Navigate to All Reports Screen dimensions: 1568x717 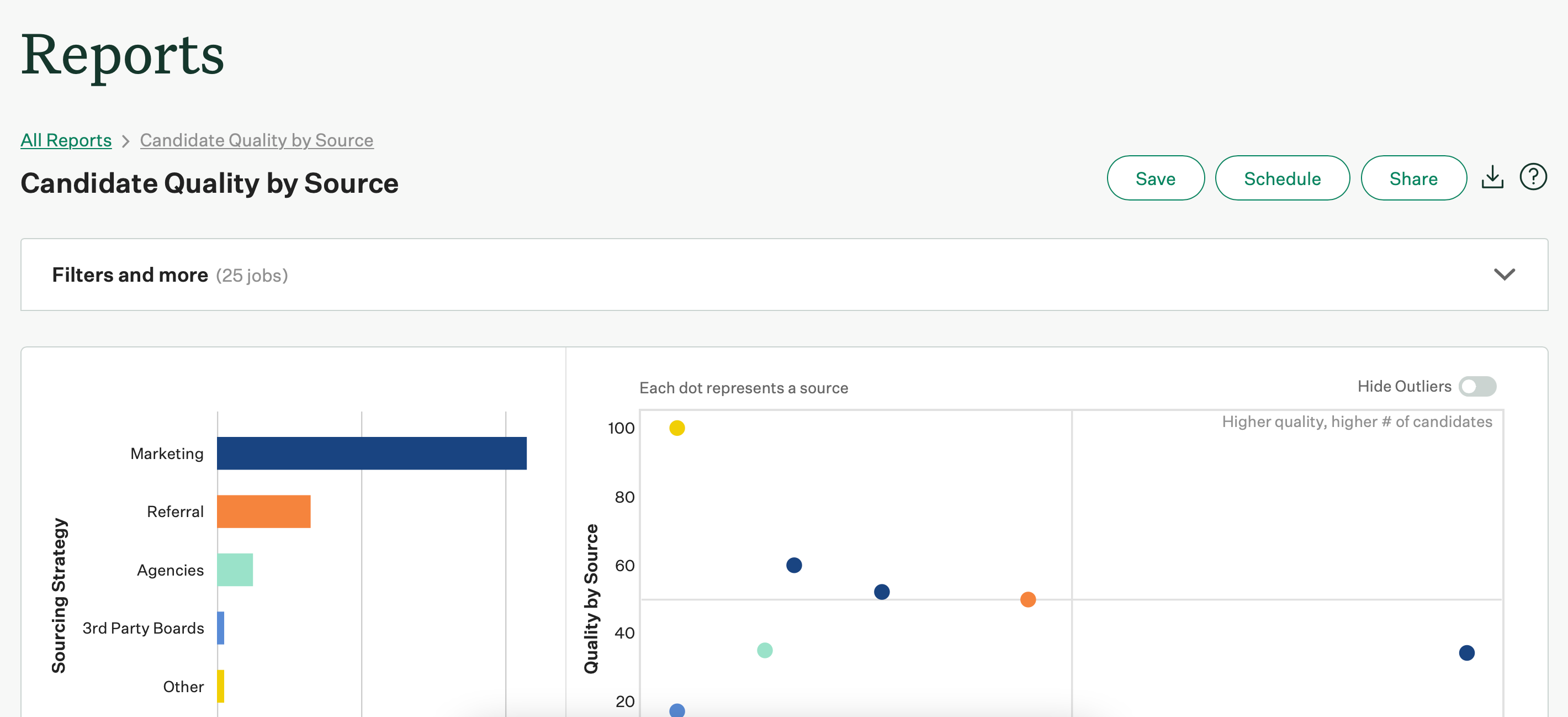coord(66,140)
